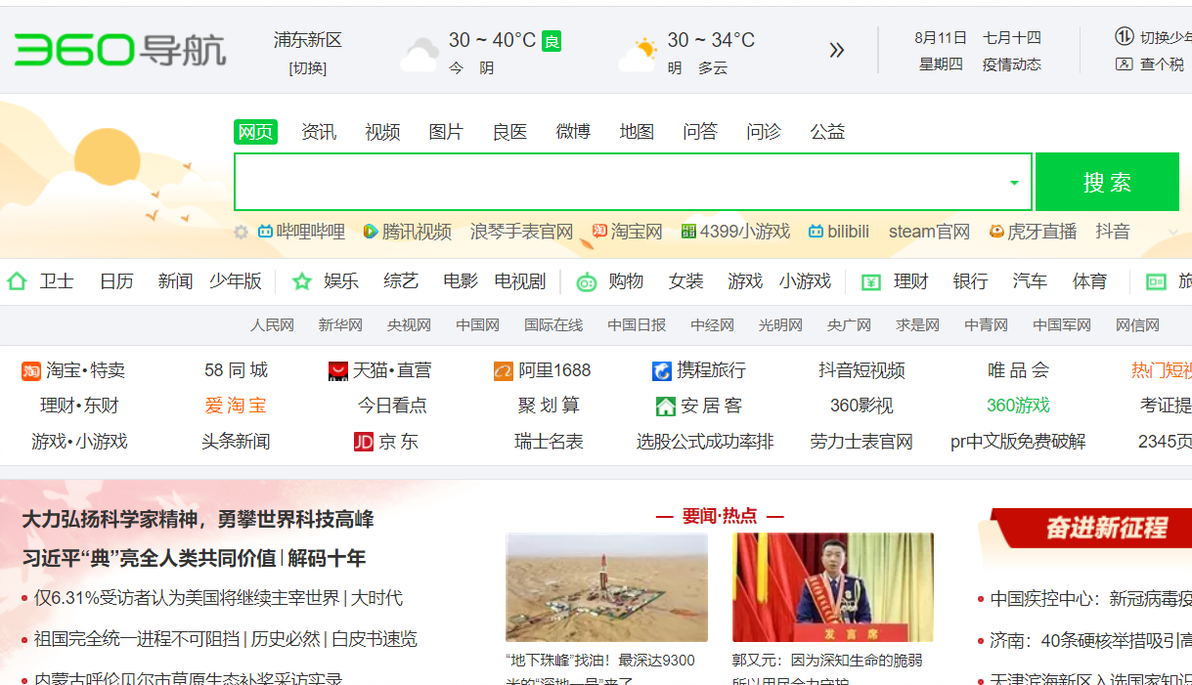The image size is (1192, 685).
Task: Click 奋进新征程 red banner
Action: coord(1090,528)
